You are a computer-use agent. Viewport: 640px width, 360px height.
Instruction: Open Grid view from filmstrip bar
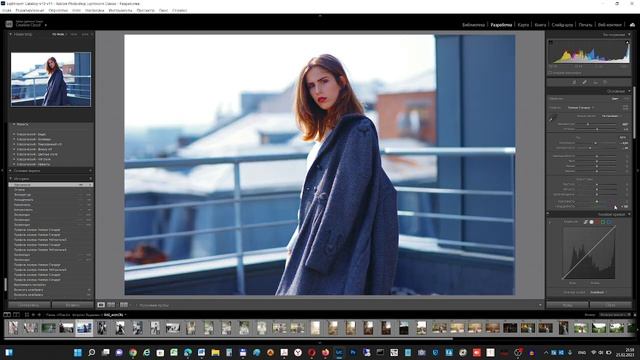click(27, 315)
